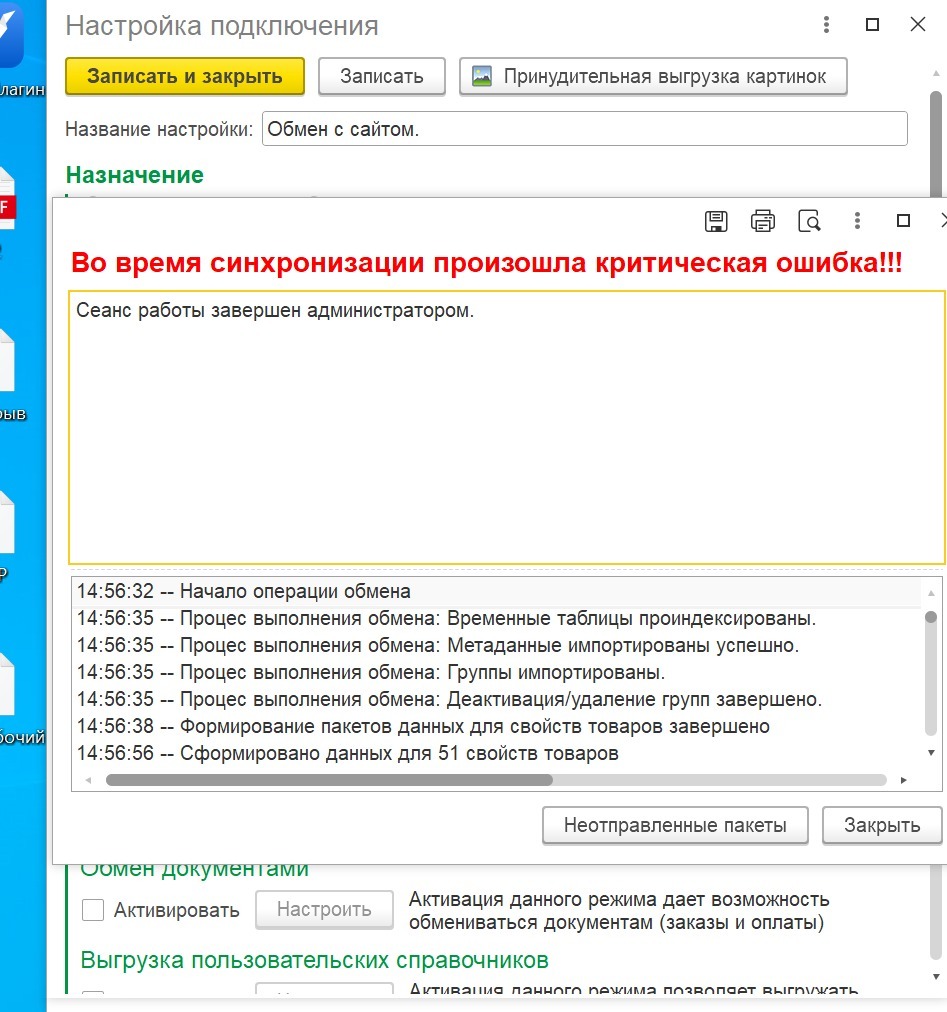Click Принудительная выгрузка картинок button

pos(653,77)
